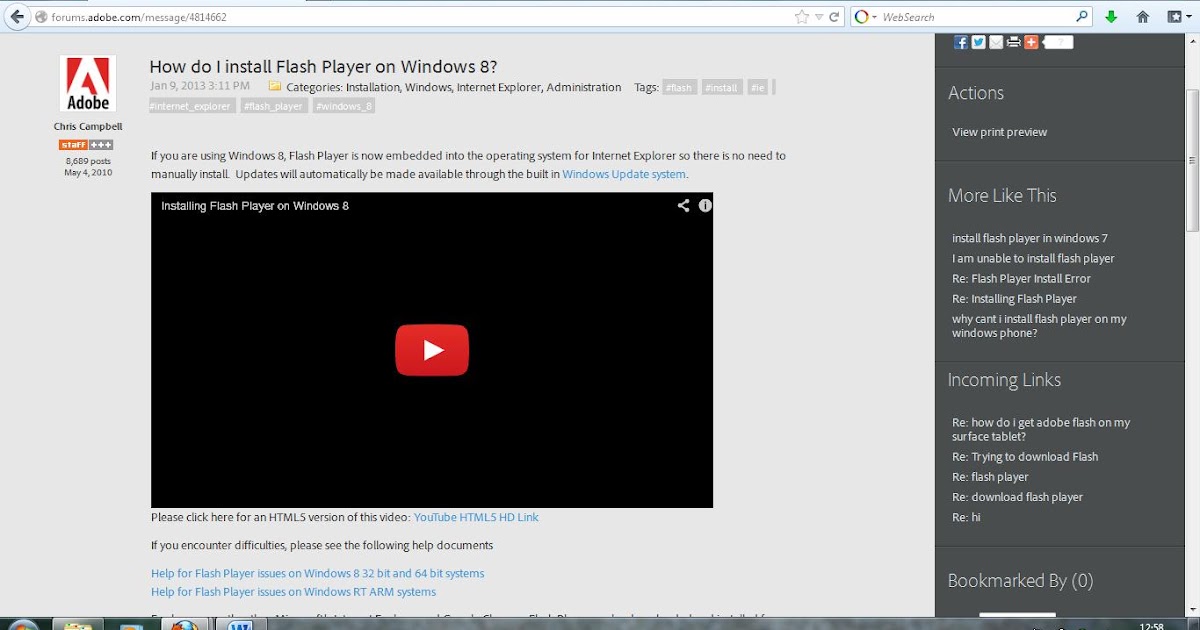Open more sharing options orange plus icon
Viewport: 1200px width, 630px height.
(1031, 42)
